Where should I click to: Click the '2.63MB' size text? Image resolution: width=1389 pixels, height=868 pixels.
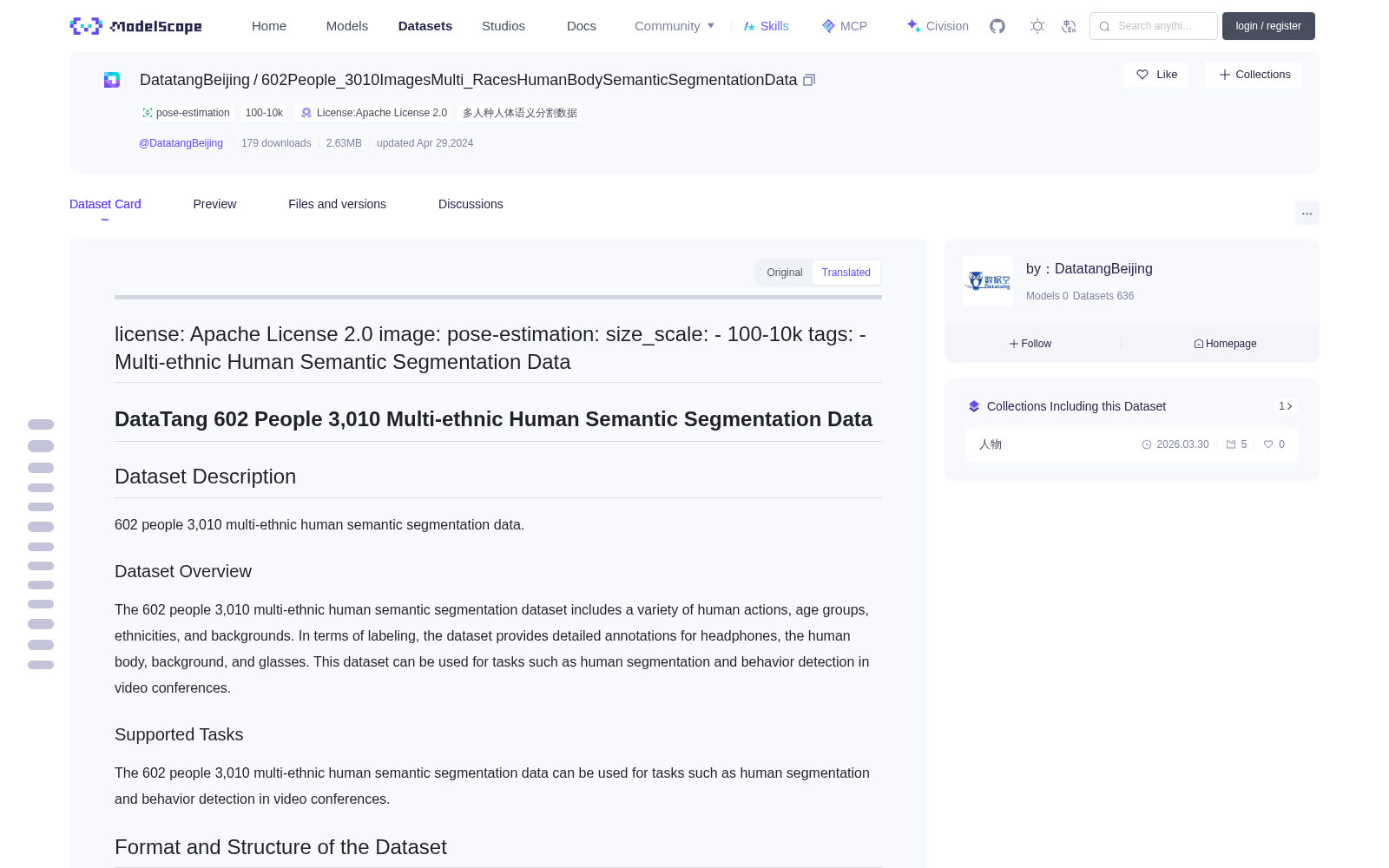coord(344,143)
